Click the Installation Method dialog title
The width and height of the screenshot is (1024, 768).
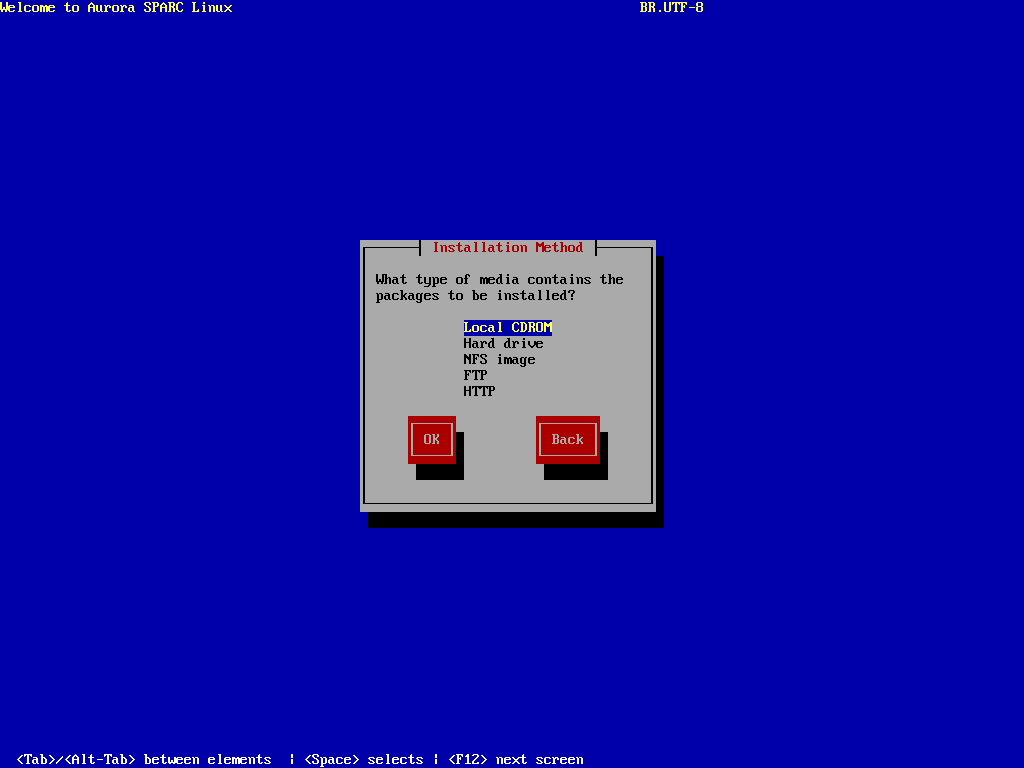click(507, 248)
